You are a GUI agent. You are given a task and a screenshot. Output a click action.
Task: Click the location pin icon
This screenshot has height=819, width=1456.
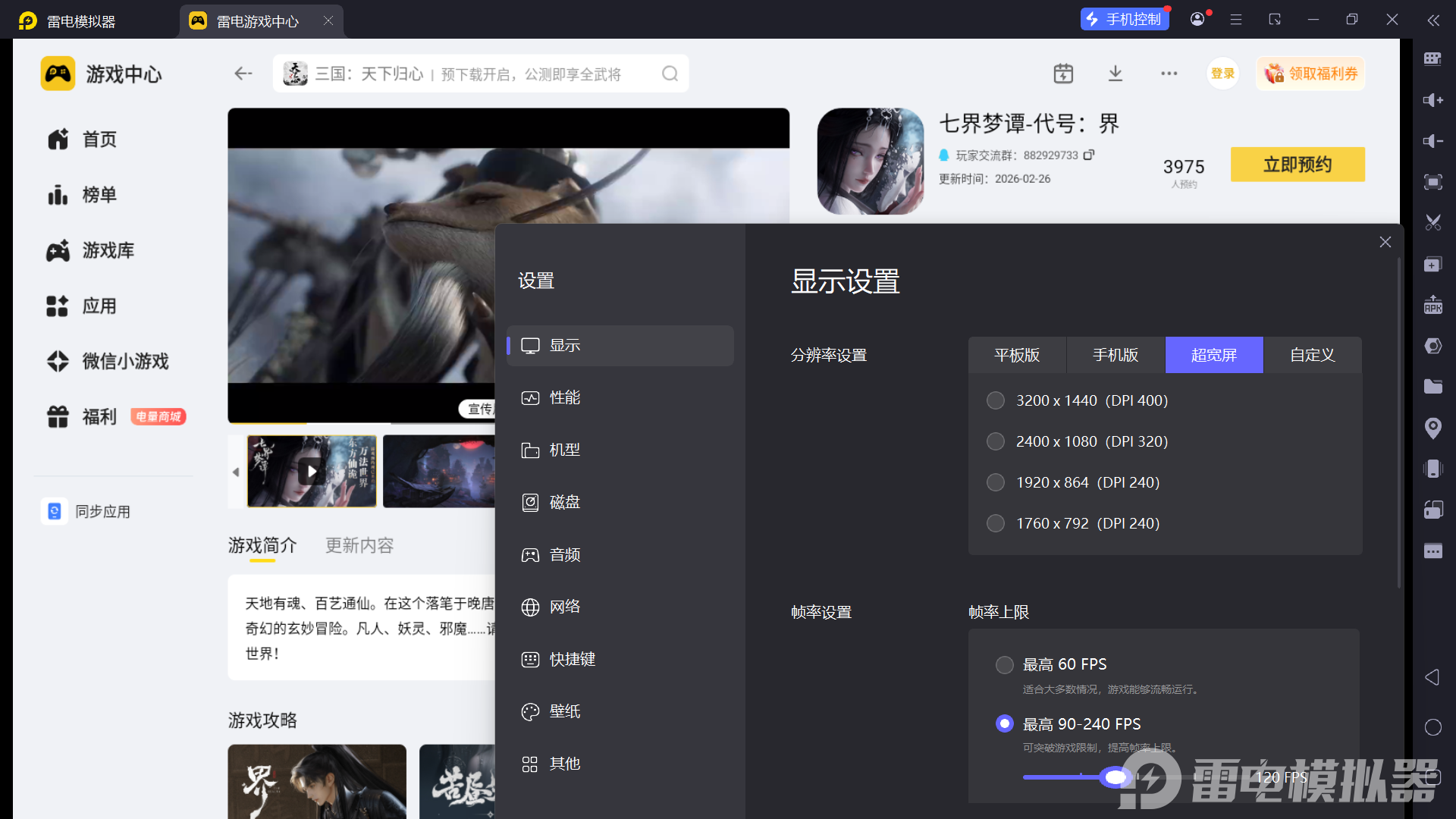pyautogui.click(x=1432, y=428)
